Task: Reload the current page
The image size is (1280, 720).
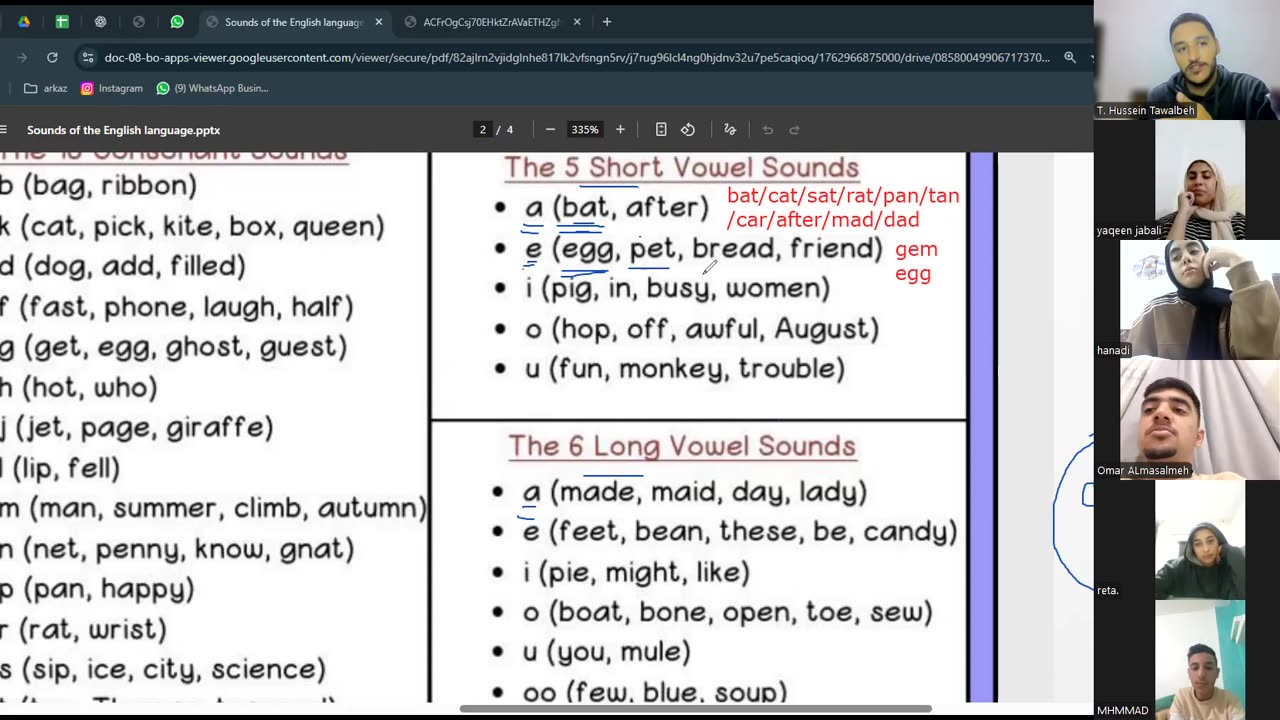Action: click(52, 58)
